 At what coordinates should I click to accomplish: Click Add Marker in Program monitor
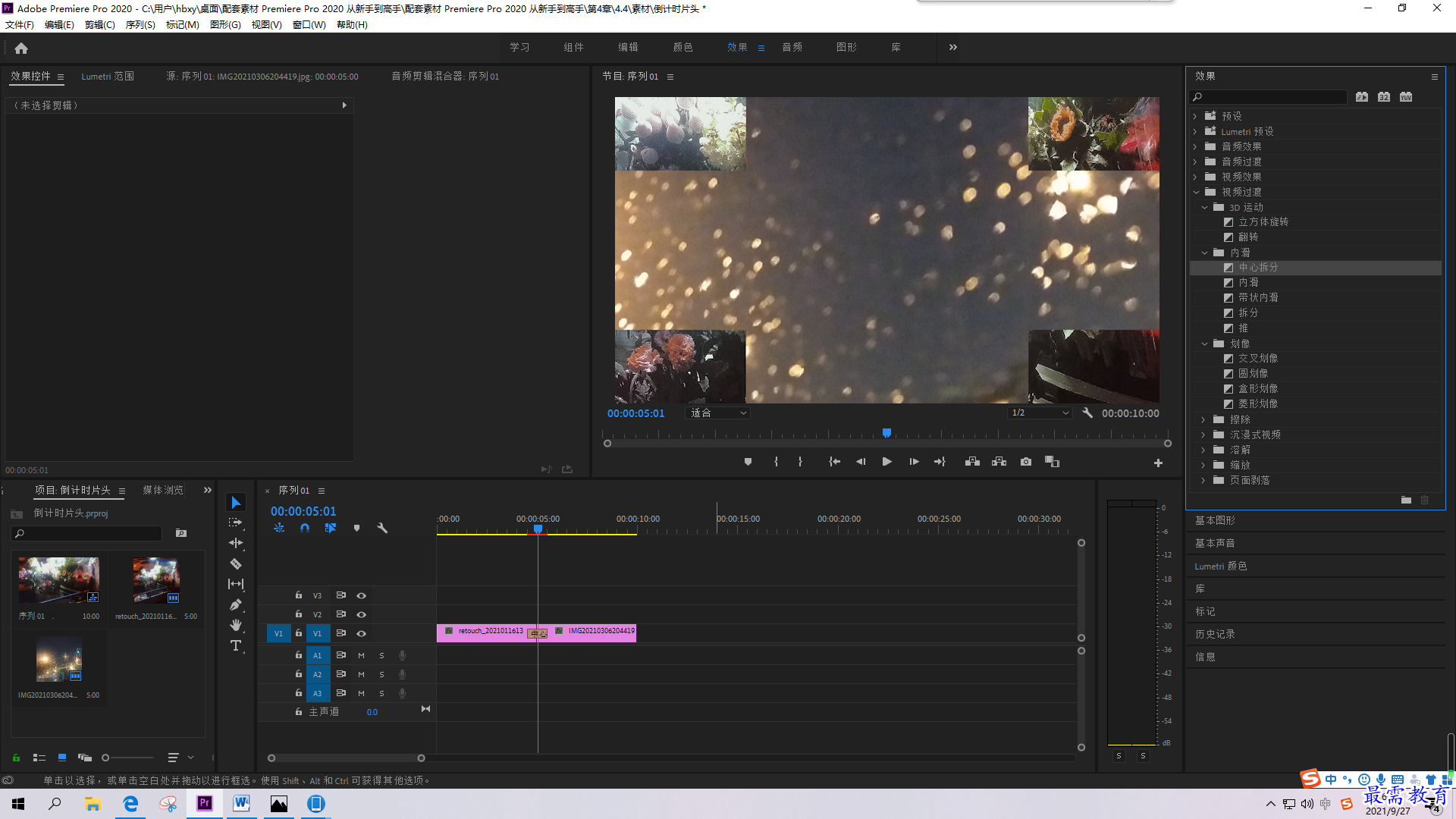[x=748, y=462]
